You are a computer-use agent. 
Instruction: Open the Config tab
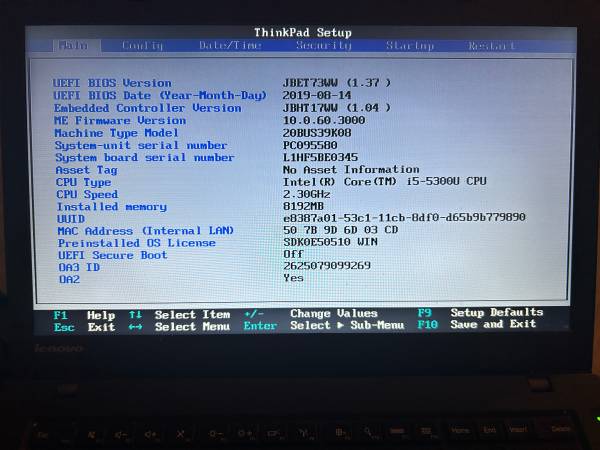pyautogui.click(x=141, y=45)
